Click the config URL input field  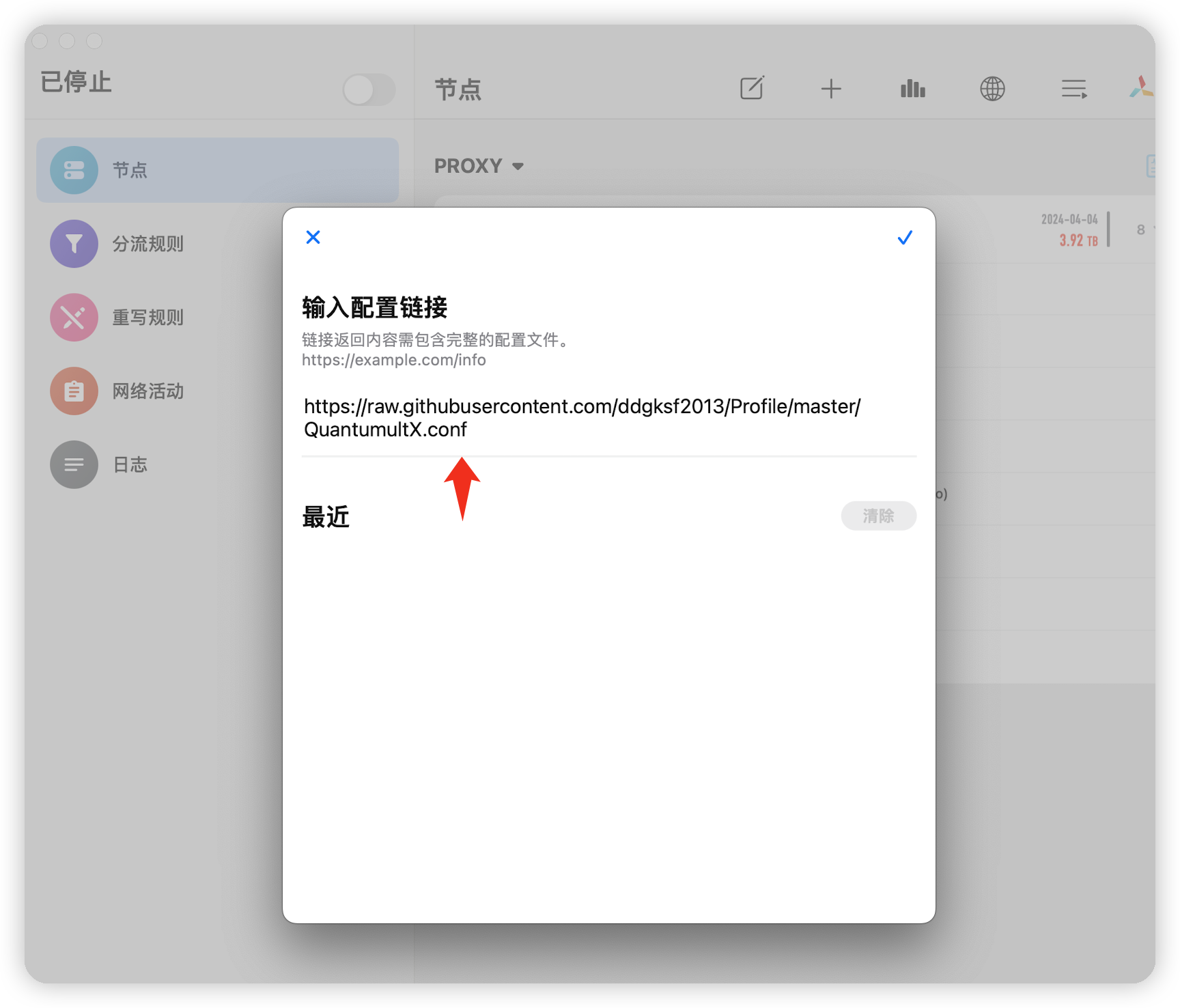click(x=609, y=418)
